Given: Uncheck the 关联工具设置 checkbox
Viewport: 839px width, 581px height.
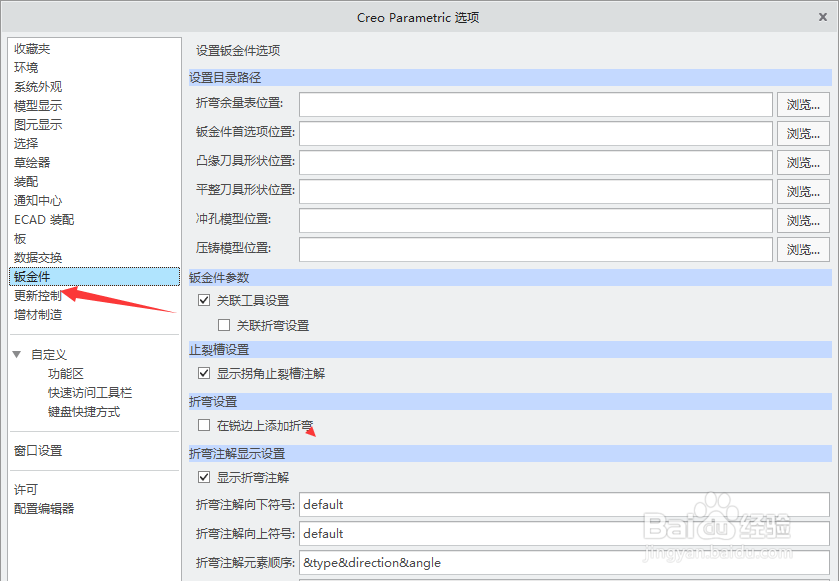Looking at the screenshot, I should (204, 300).
